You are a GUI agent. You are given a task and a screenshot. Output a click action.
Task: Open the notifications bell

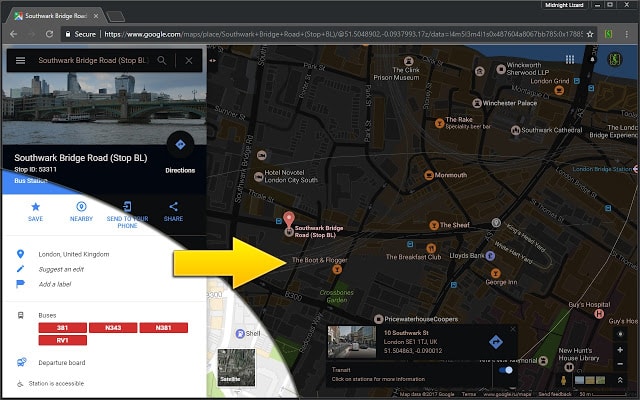pos(592,60)
